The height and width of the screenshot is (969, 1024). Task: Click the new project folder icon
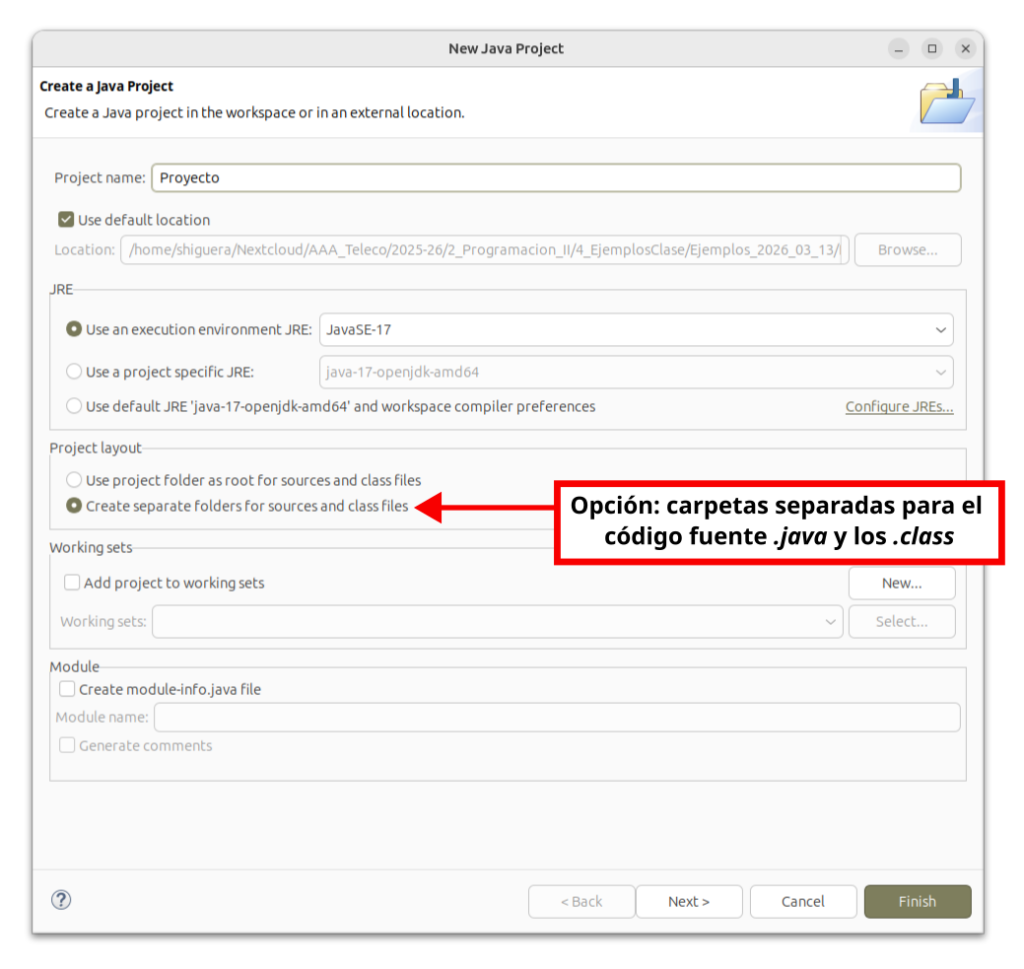pos(945,102)
